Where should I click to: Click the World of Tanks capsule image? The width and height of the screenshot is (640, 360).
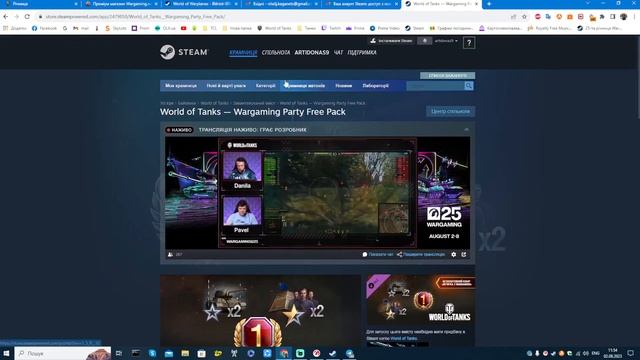[420, 300]
